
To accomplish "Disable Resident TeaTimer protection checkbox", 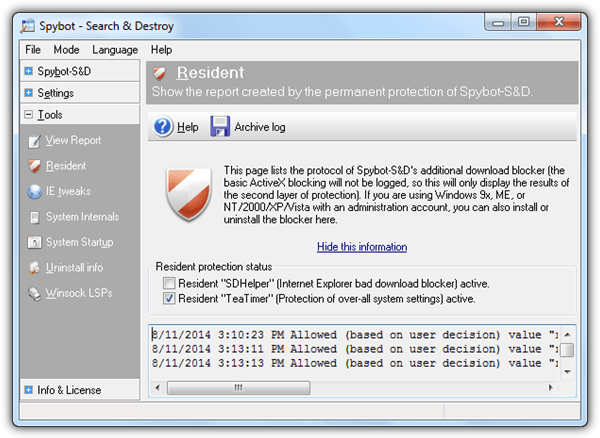I will pos(169,298).
